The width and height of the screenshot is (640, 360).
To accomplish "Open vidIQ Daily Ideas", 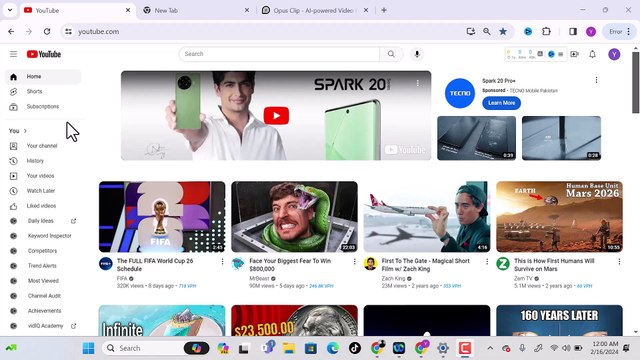I will coord(43,221).
